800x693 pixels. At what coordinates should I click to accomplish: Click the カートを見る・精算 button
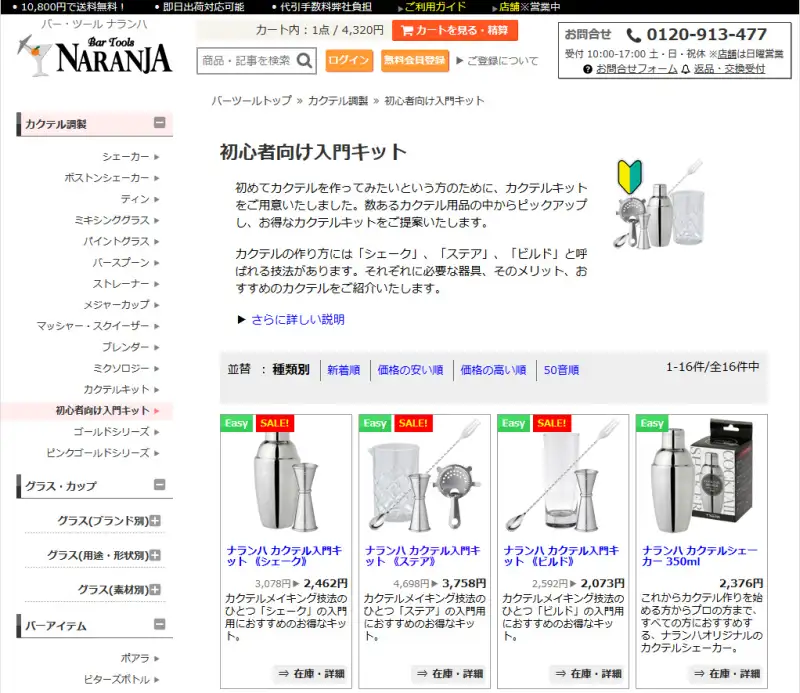pos(455,31)
